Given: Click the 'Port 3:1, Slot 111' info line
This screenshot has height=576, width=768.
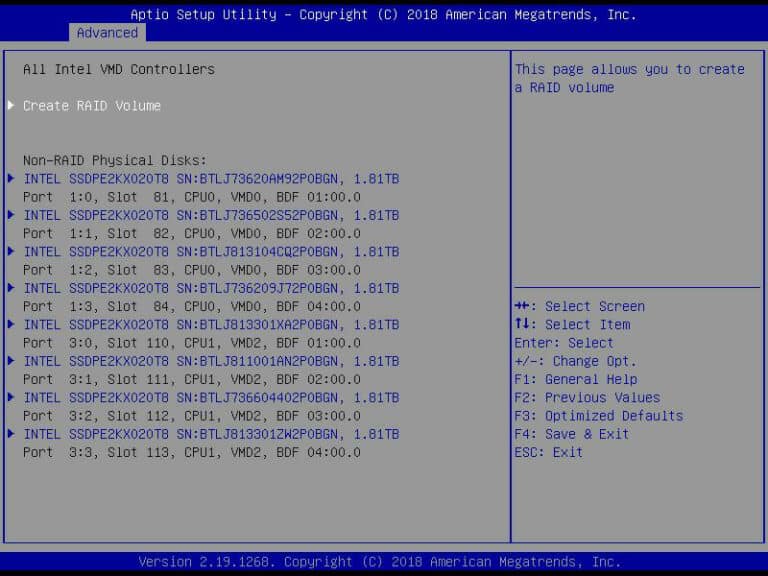Looking at the screenshot, I should coord(192,379).
